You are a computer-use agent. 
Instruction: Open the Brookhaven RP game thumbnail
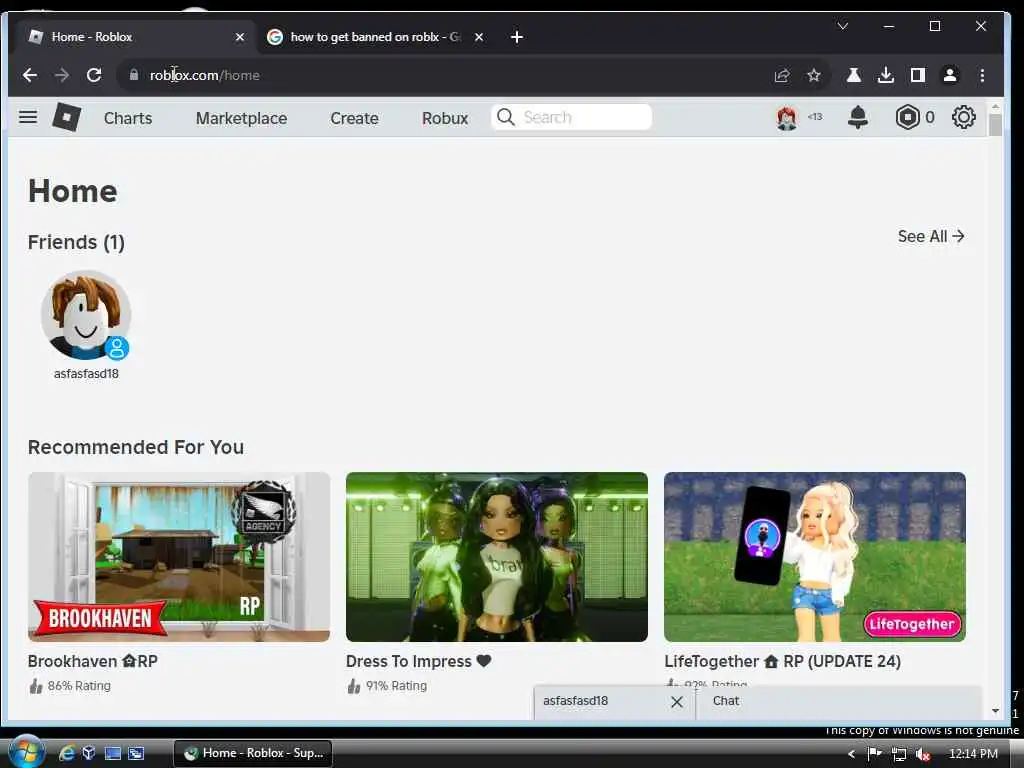tap(179, 557)
